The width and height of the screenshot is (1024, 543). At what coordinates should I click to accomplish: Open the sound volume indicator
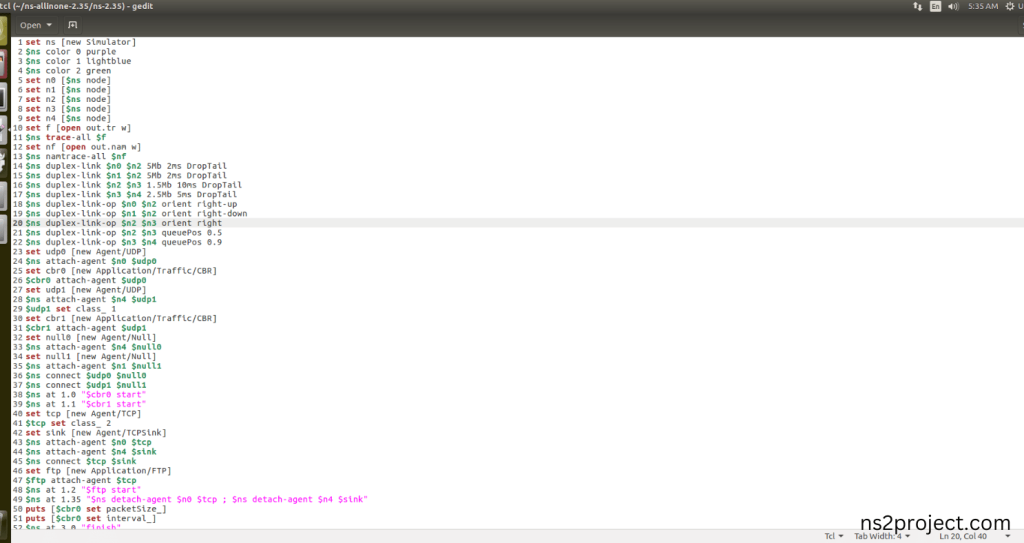click(x=953, y=6)
